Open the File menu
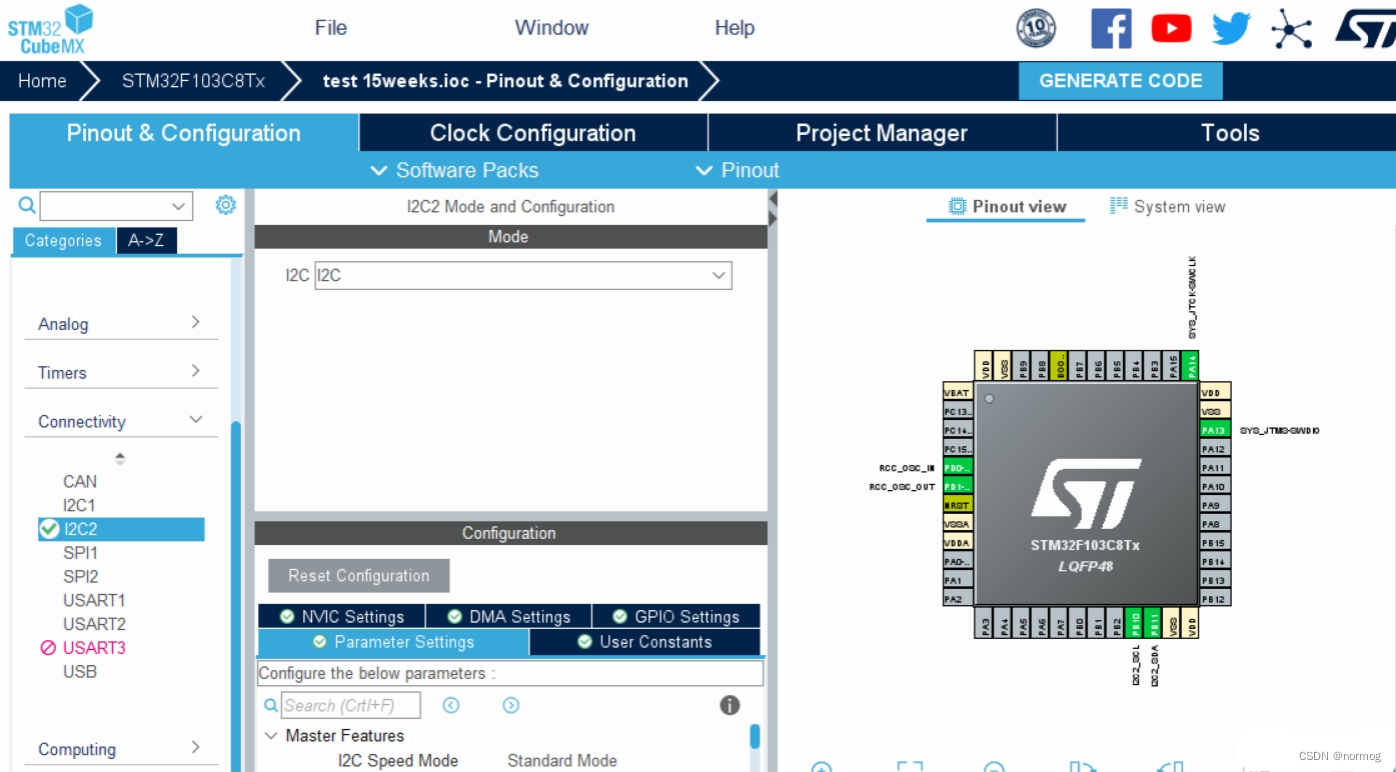 (x=331, y=28)
